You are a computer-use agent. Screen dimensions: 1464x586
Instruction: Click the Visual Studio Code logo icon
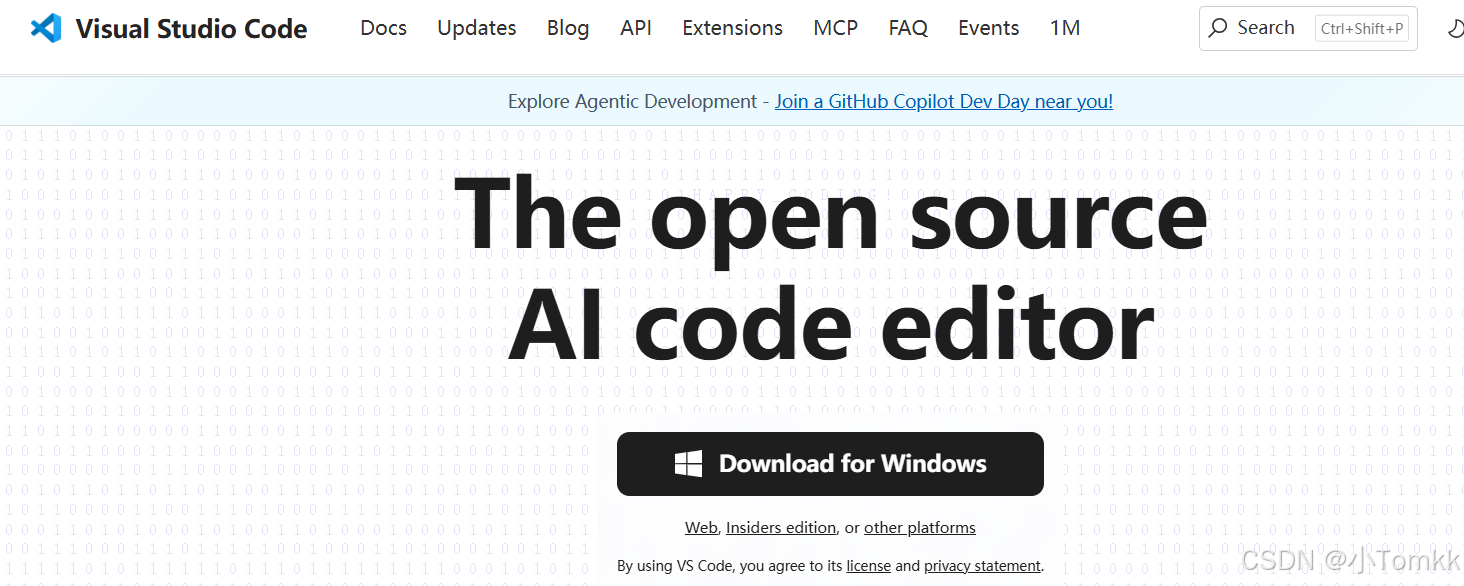tap(46, 28)
